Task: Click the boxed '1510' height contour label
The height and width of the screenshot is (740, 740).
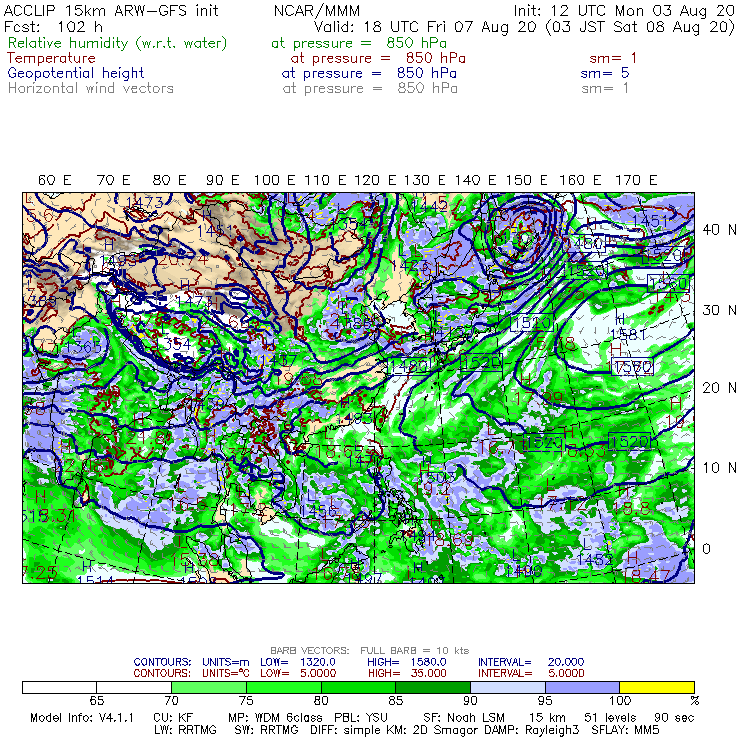Action: click(531, 323)
